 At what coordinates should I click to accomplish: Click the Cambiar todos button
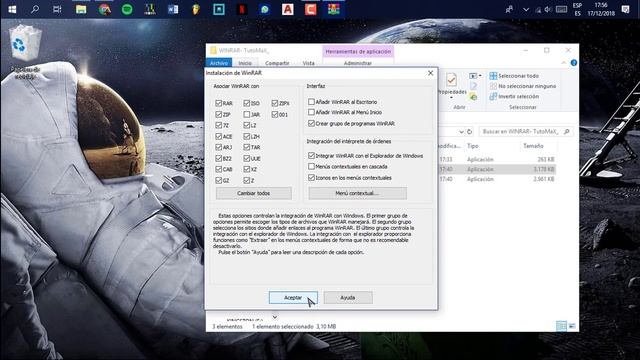coord(253,193)
